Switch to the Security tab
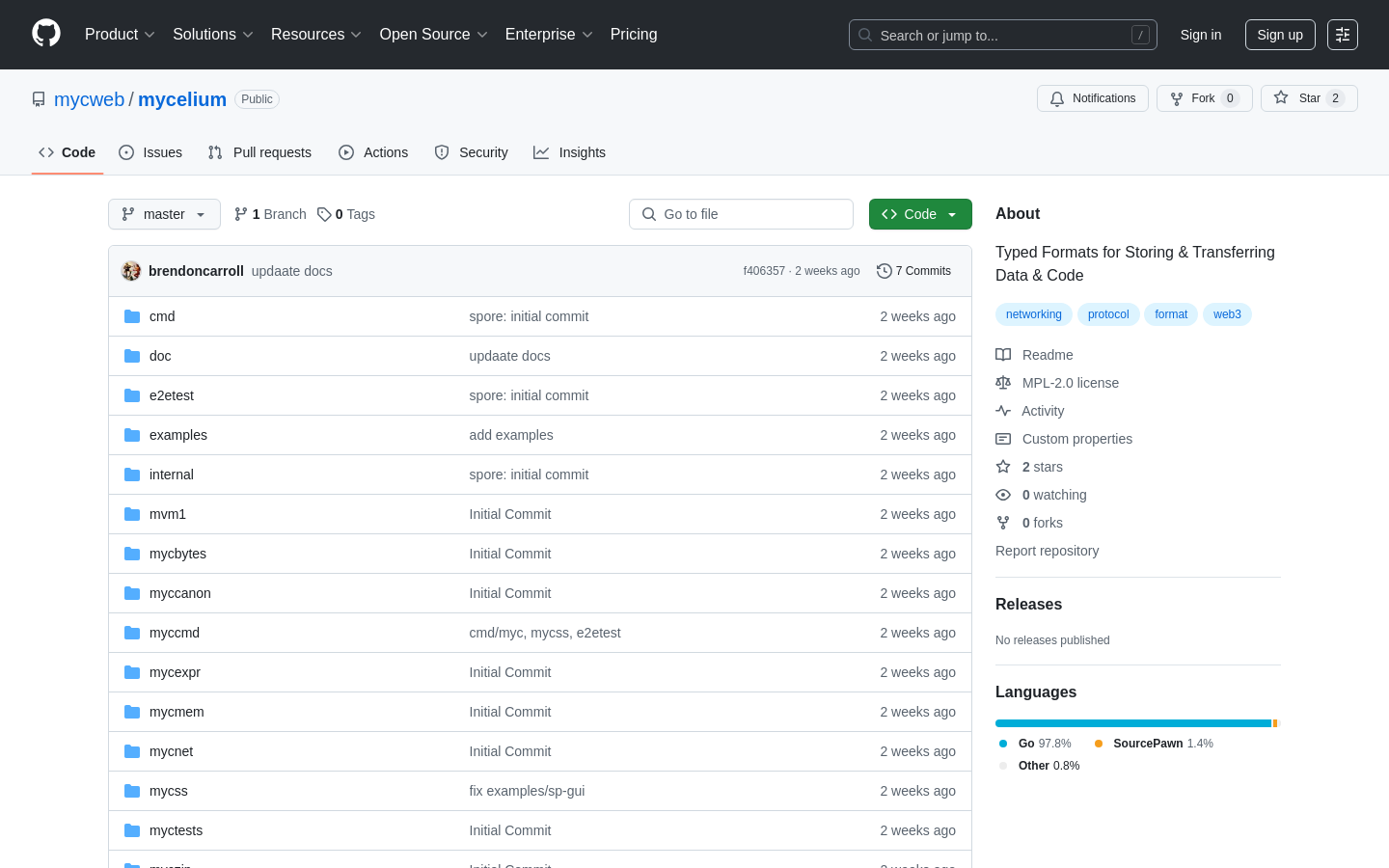This screenshot has height=868, width=1389. [471, 152]
